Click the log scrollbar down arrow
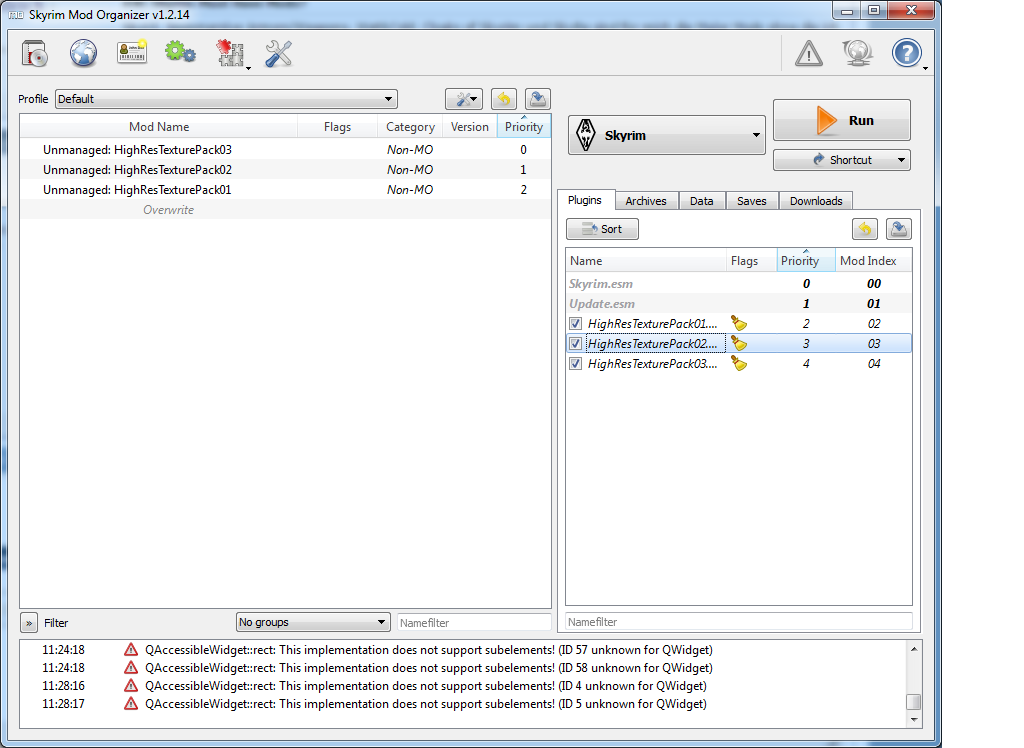This screenshot has height=748, width=1024. (x=914, y=720)
